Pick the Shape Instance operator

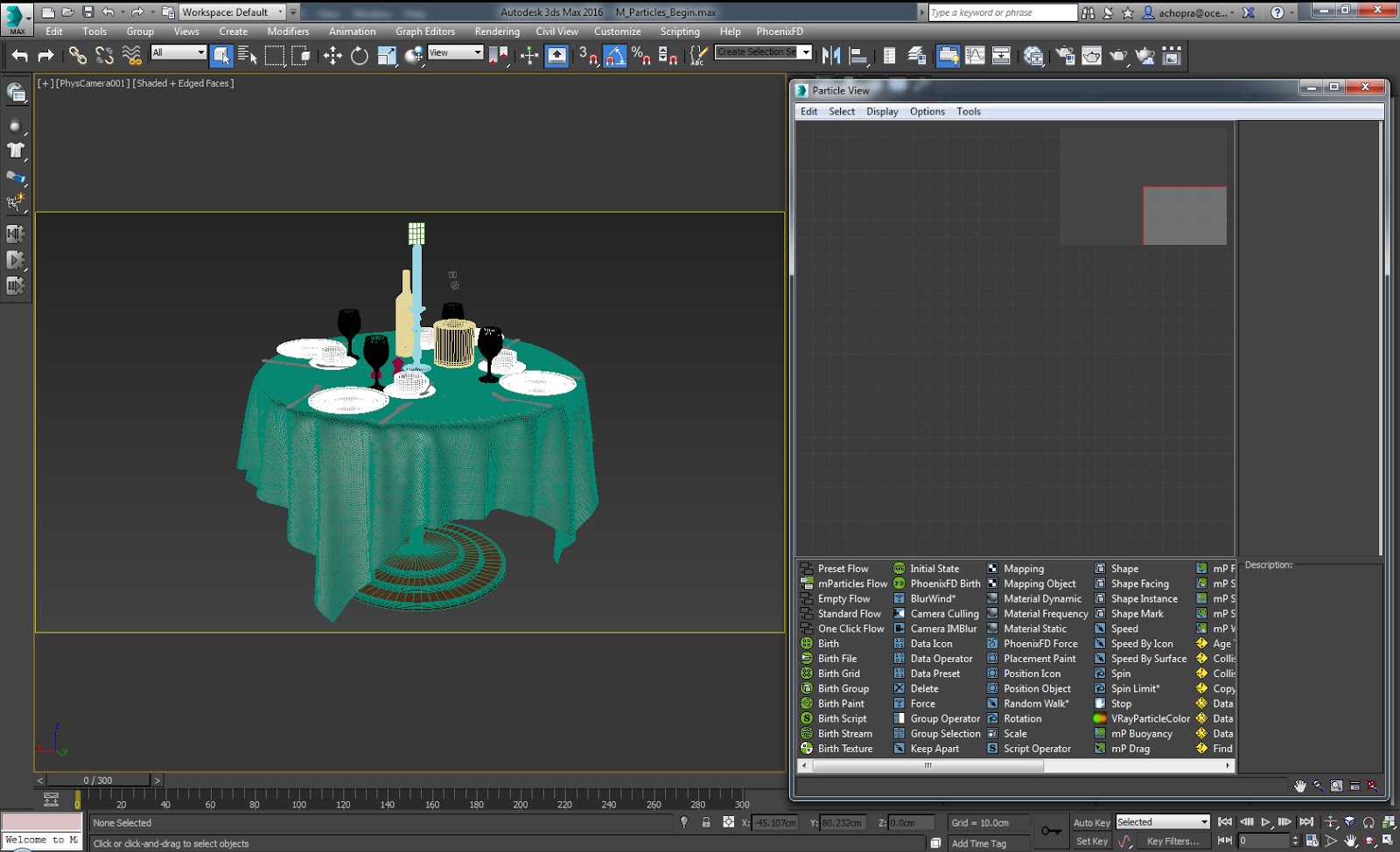tap(1144, 599)
